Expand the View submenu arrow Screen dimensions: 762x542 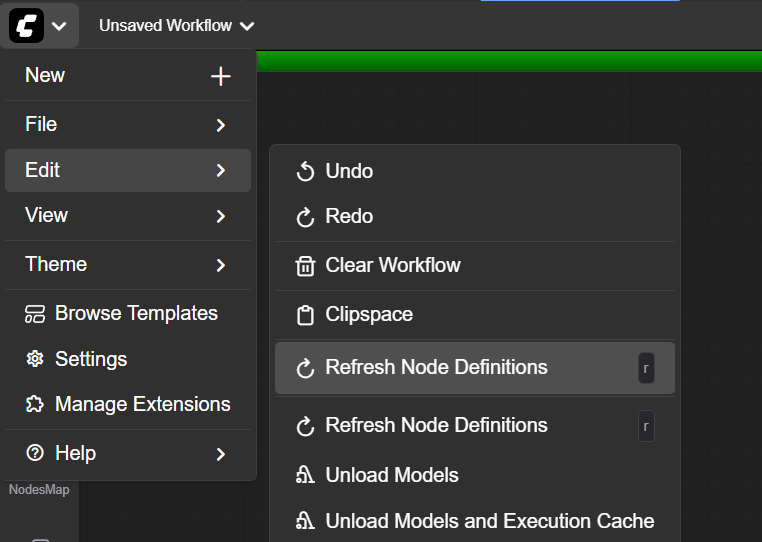[221, 216]
